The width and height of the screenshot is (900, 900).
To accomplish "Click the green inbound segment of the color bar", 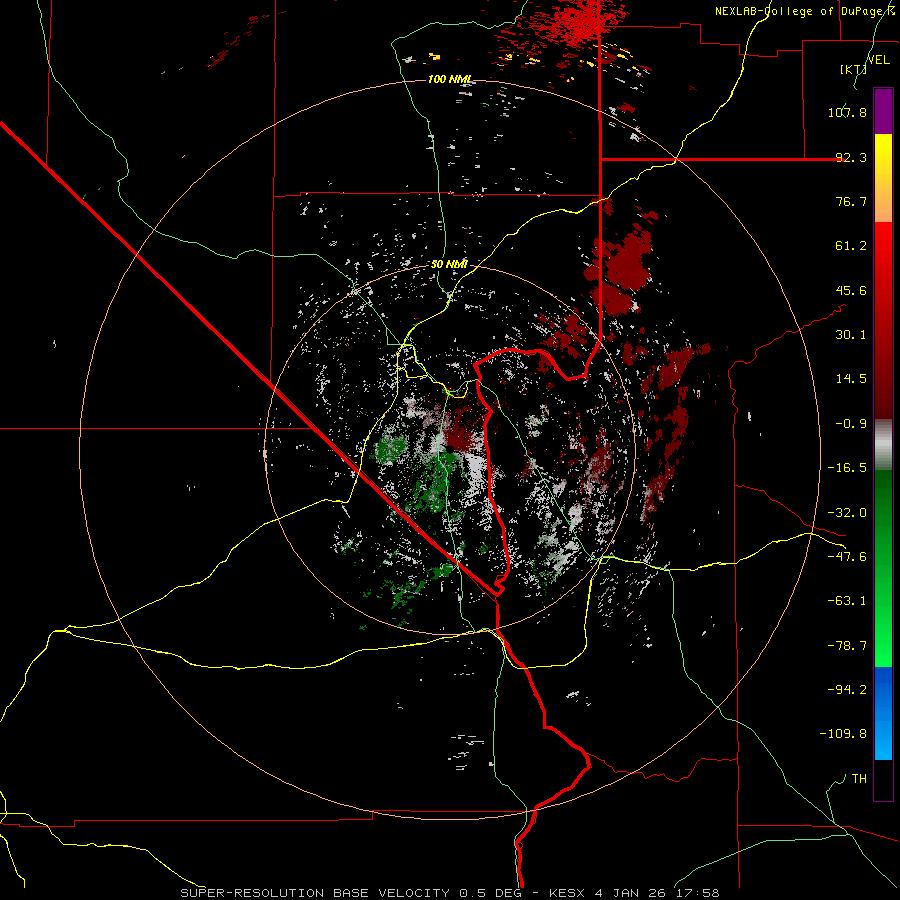I will pos(883,568).
